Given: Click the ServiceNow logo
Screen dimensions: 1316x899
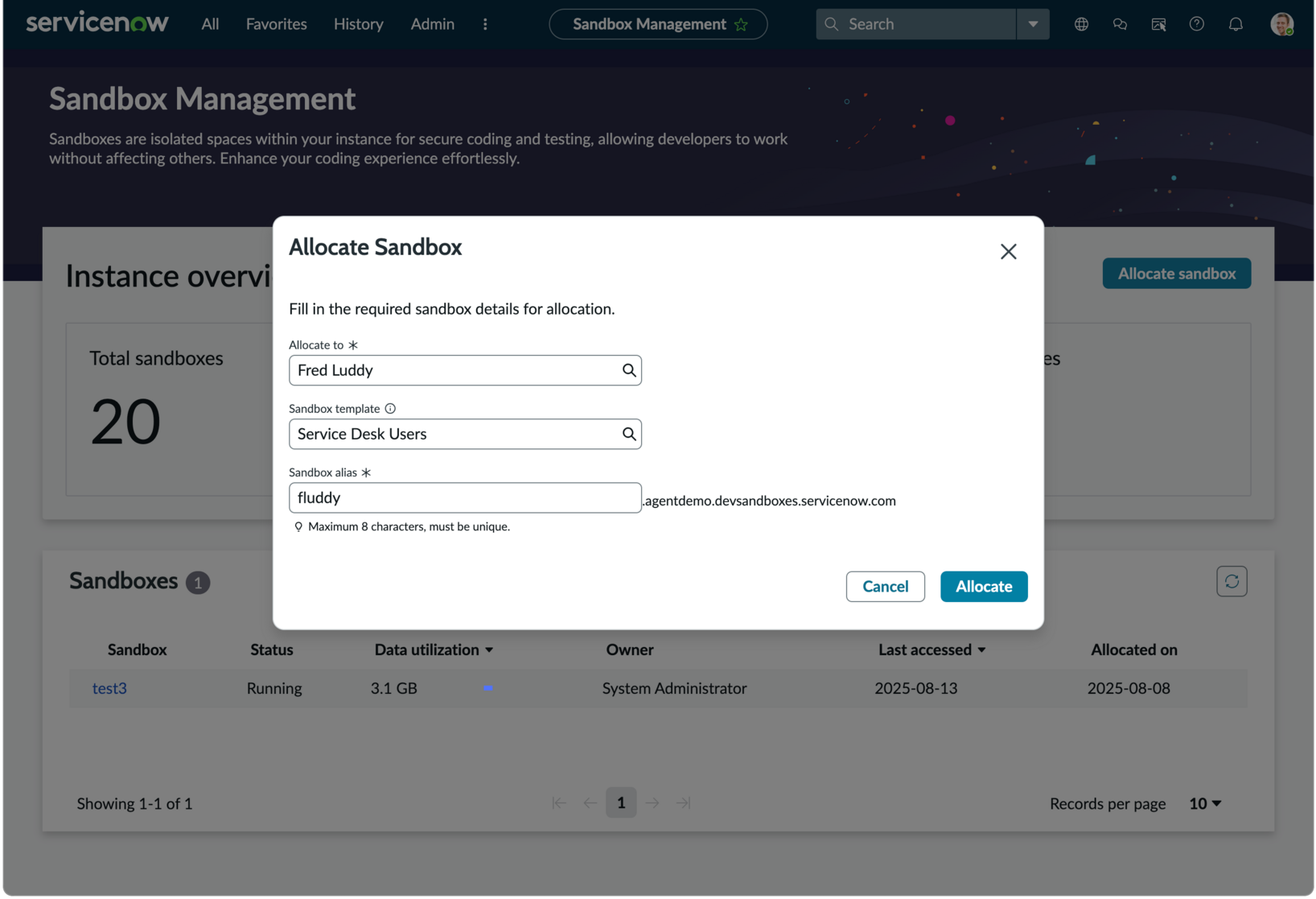Looking at the screenshot, I should [x=97, y=23].
